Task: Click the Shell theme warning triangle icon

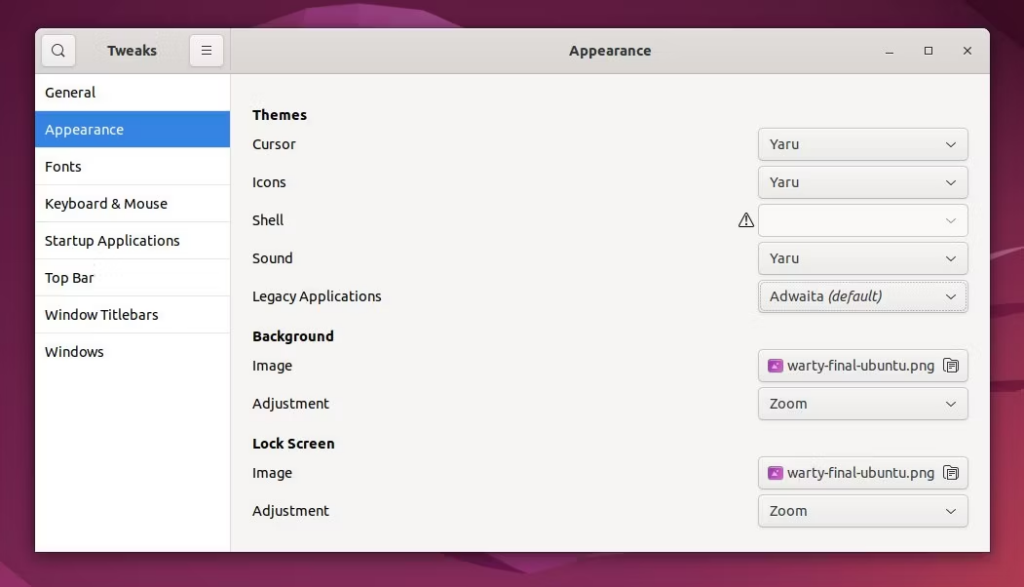Action: (746, 220)
